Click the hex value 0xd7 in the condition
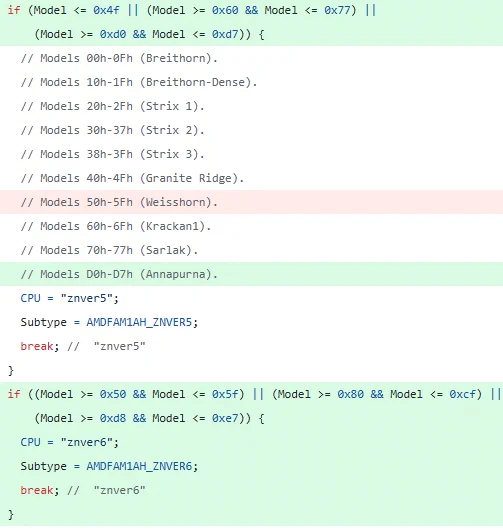Image resolution: width=503 pixels, height=530 pixels. [x=225, y=34]
